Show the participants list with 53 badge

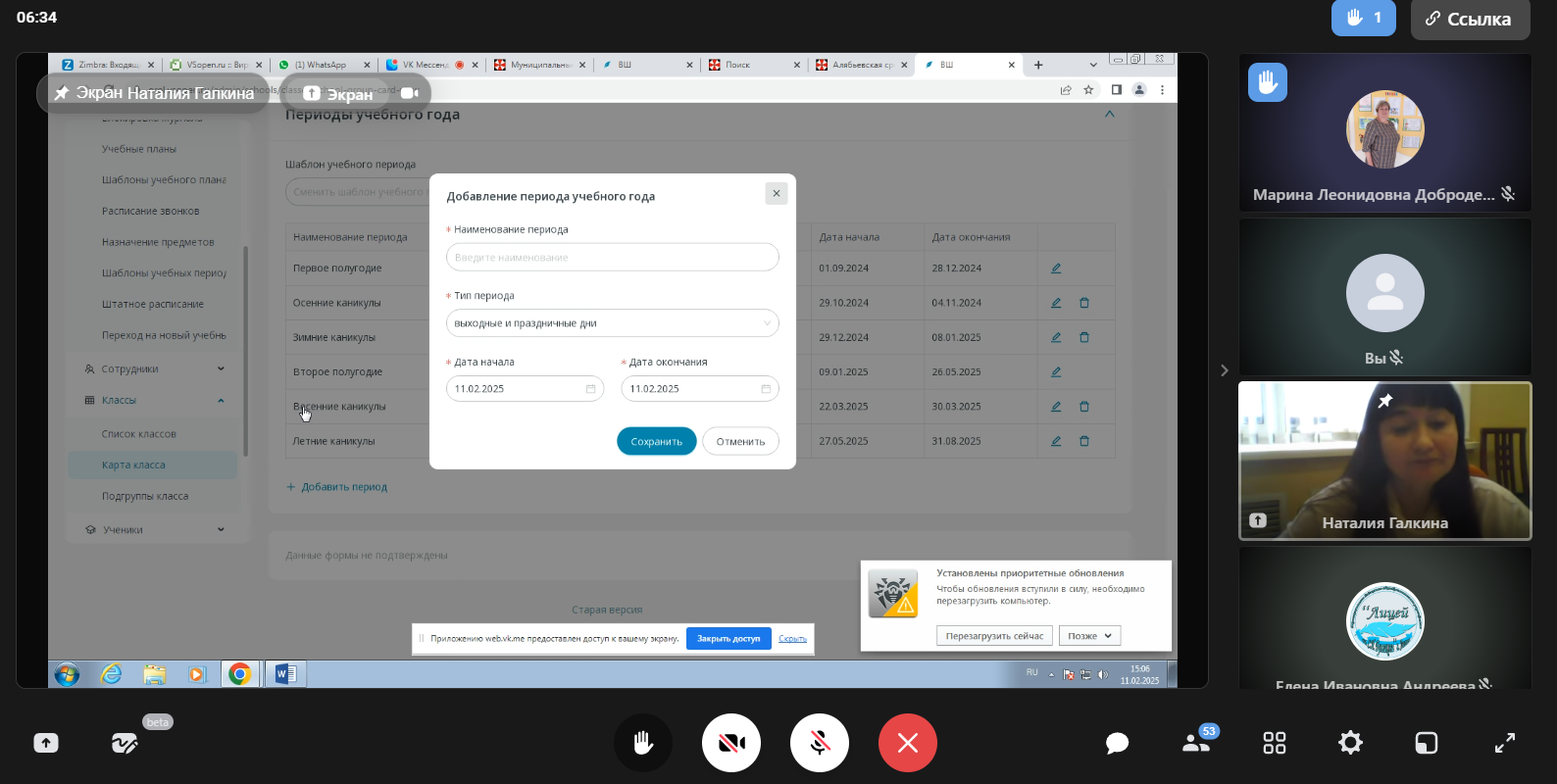pyautogui.click(x=1196, y=743)
